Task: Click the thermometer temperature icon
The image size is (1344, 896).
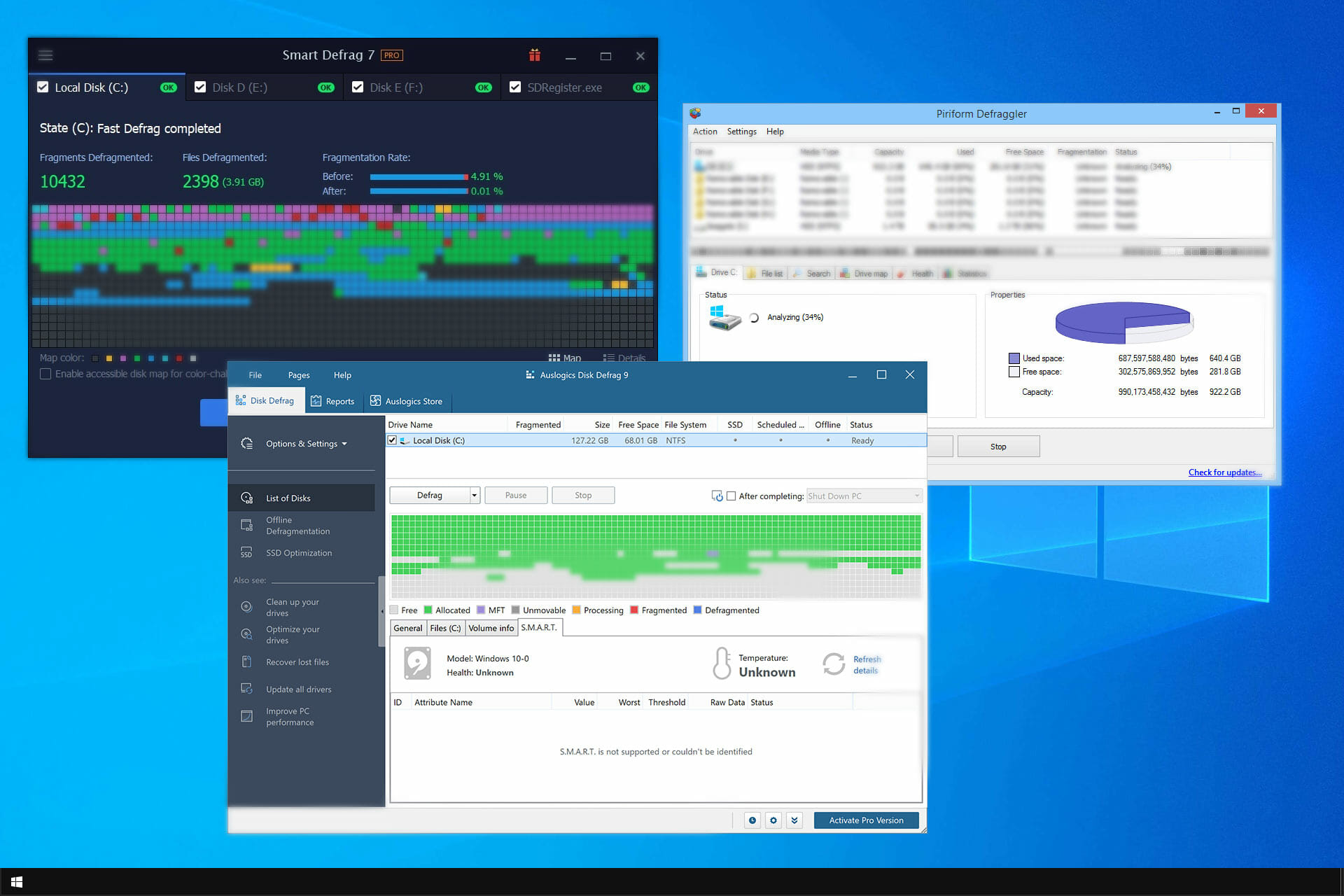Action: pyautogui.click(x=721, y=664)
